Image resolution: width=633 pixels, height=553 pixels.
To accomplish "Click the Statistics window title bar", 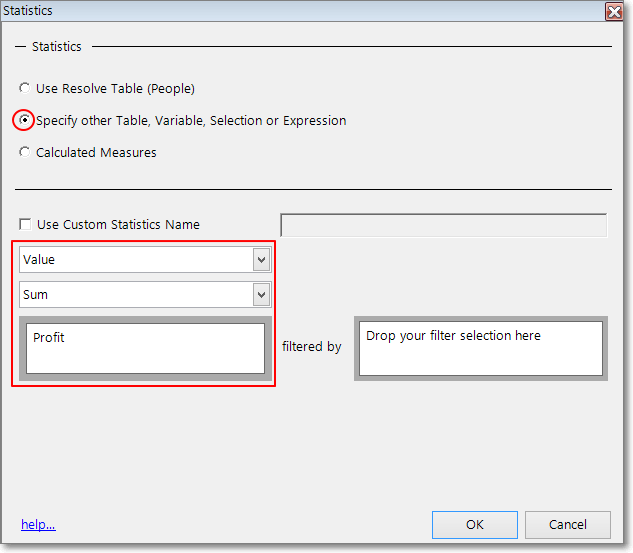I will click(x=300, y=11).
